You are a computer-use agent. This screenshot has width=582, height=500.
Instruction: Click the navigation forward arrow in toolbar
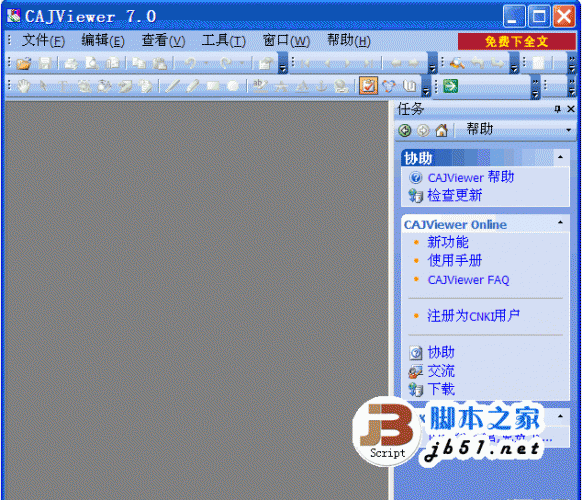click(x=414, y=63)
